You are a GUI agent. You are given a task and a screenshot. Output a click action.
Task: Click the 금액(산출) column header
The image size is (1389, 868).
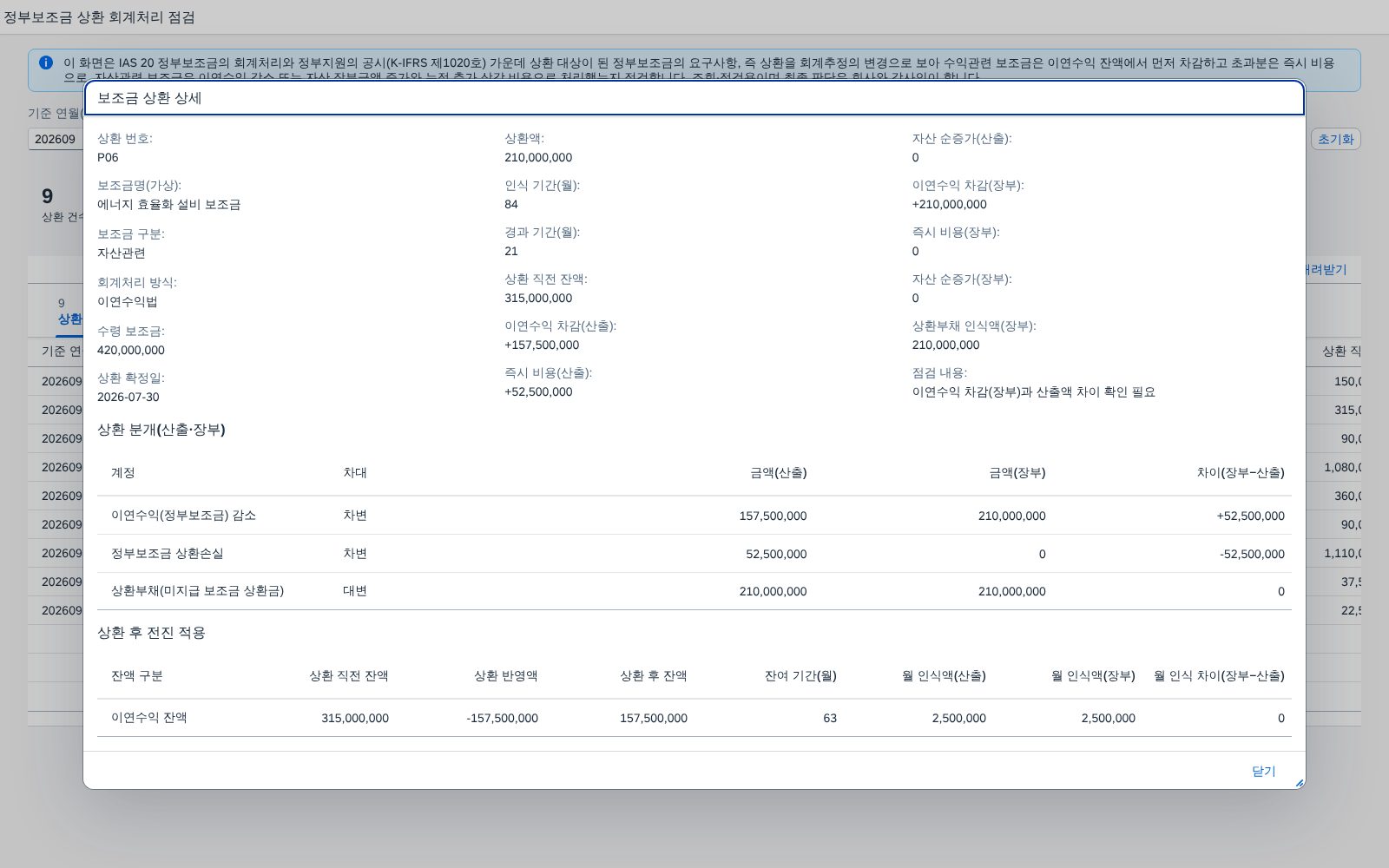[779, 472]
